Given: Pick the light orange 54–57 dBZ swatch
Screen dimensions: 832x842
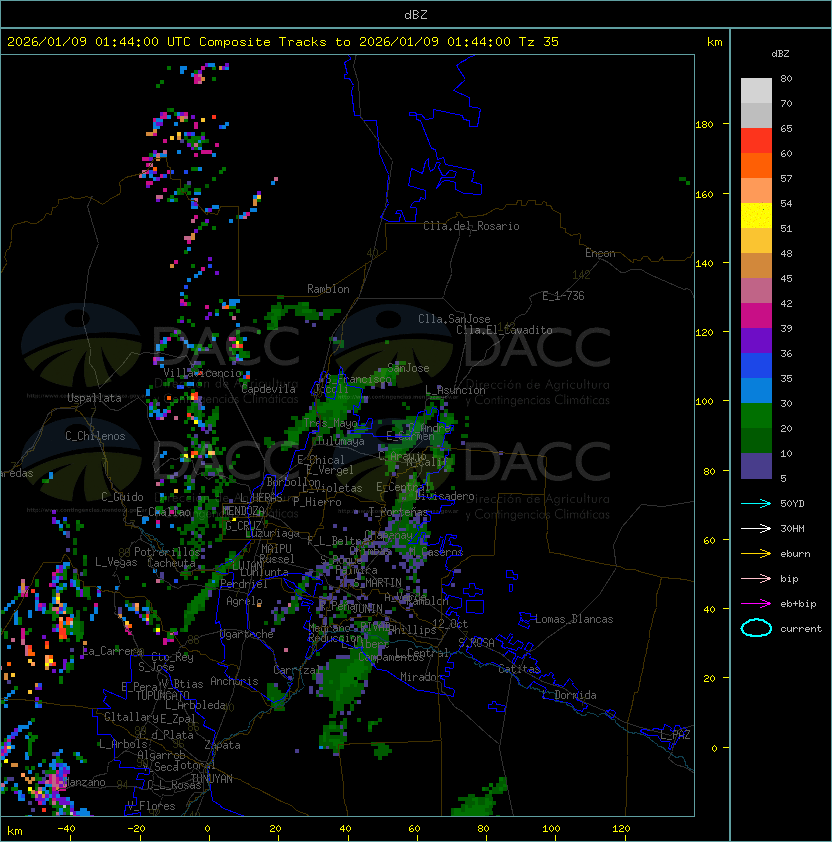Looking at the screenshot, I should (x=756, y=191).
